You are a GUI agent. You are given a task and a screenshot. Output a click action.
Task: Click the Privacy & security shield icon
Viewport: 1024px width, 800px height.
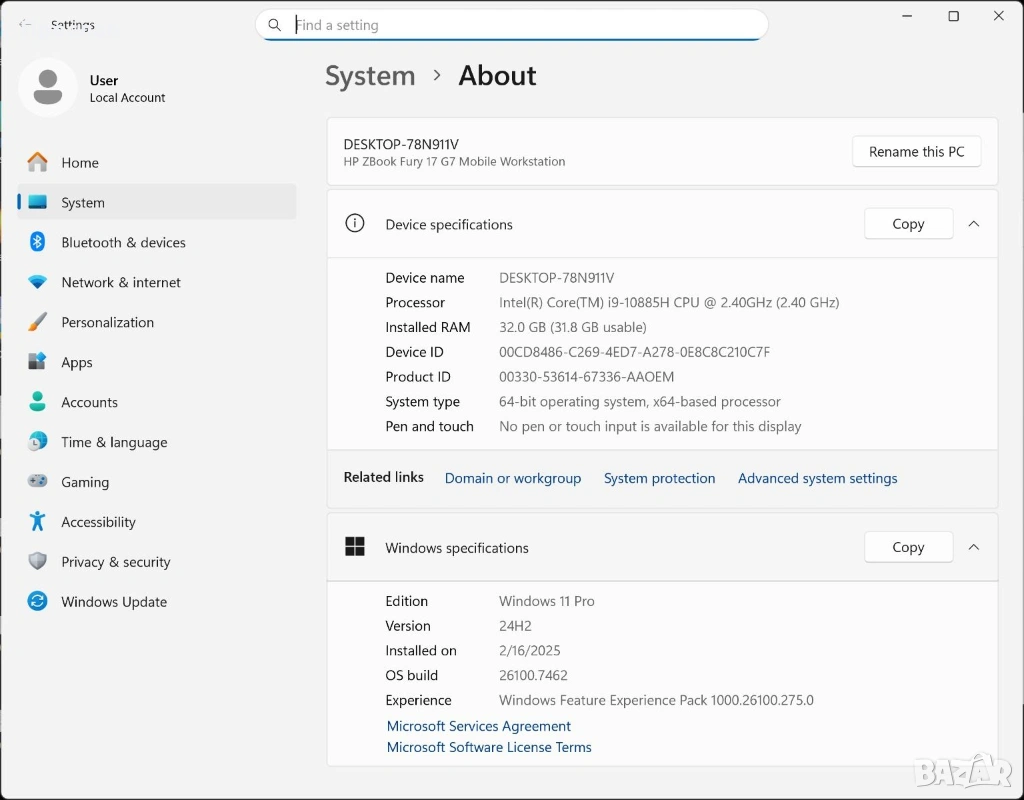tap(38, 562)
